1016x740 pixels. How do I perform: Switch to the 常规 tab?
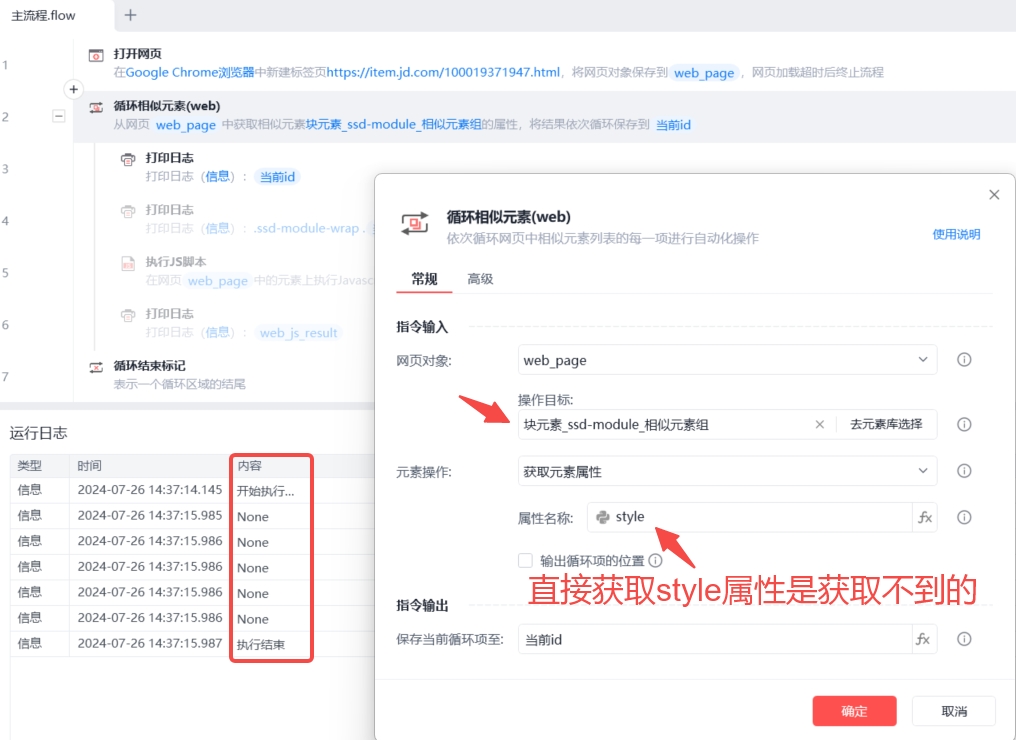pos(424,279)
